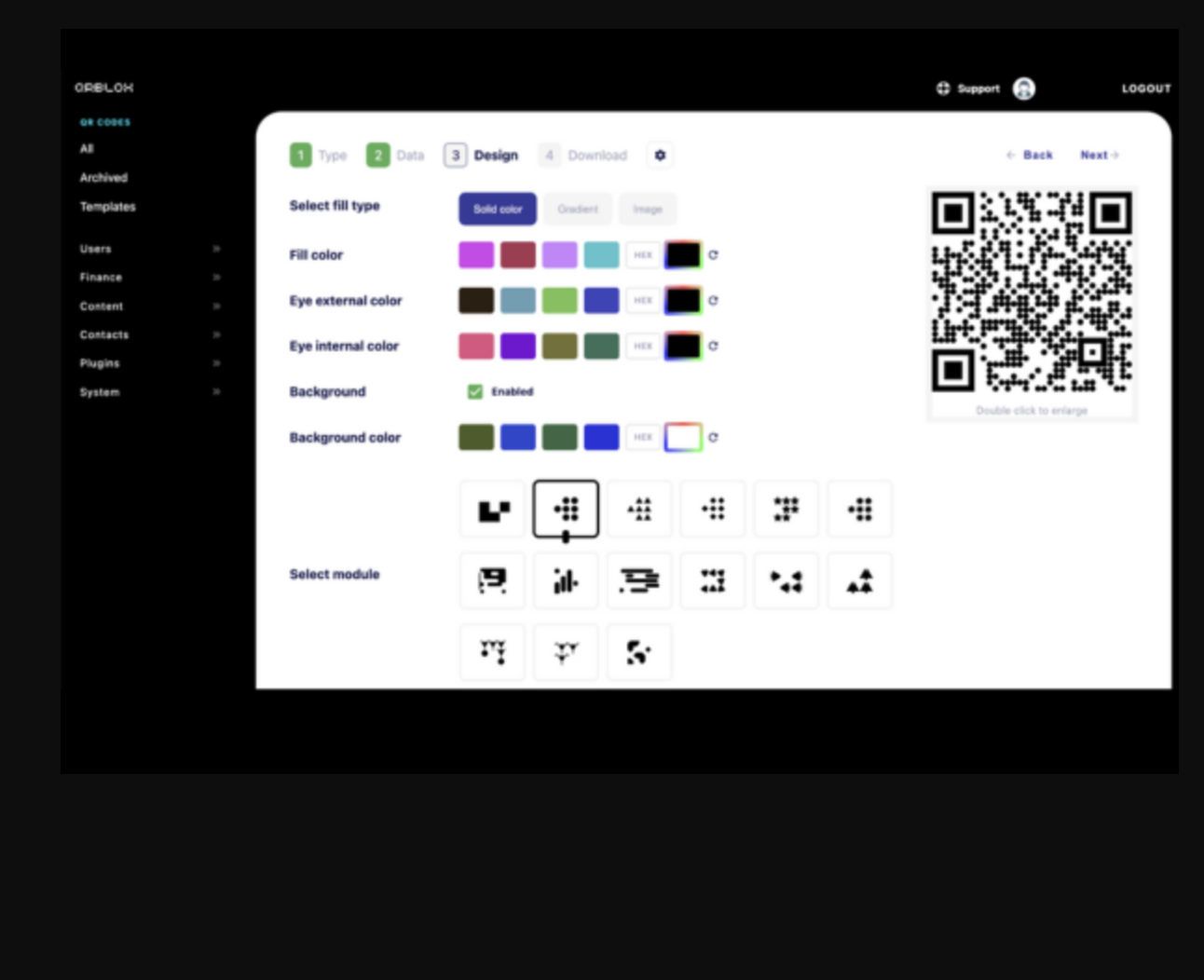Select the arrowhead triangles module style

pyautogui.click(x=786, y=579)
